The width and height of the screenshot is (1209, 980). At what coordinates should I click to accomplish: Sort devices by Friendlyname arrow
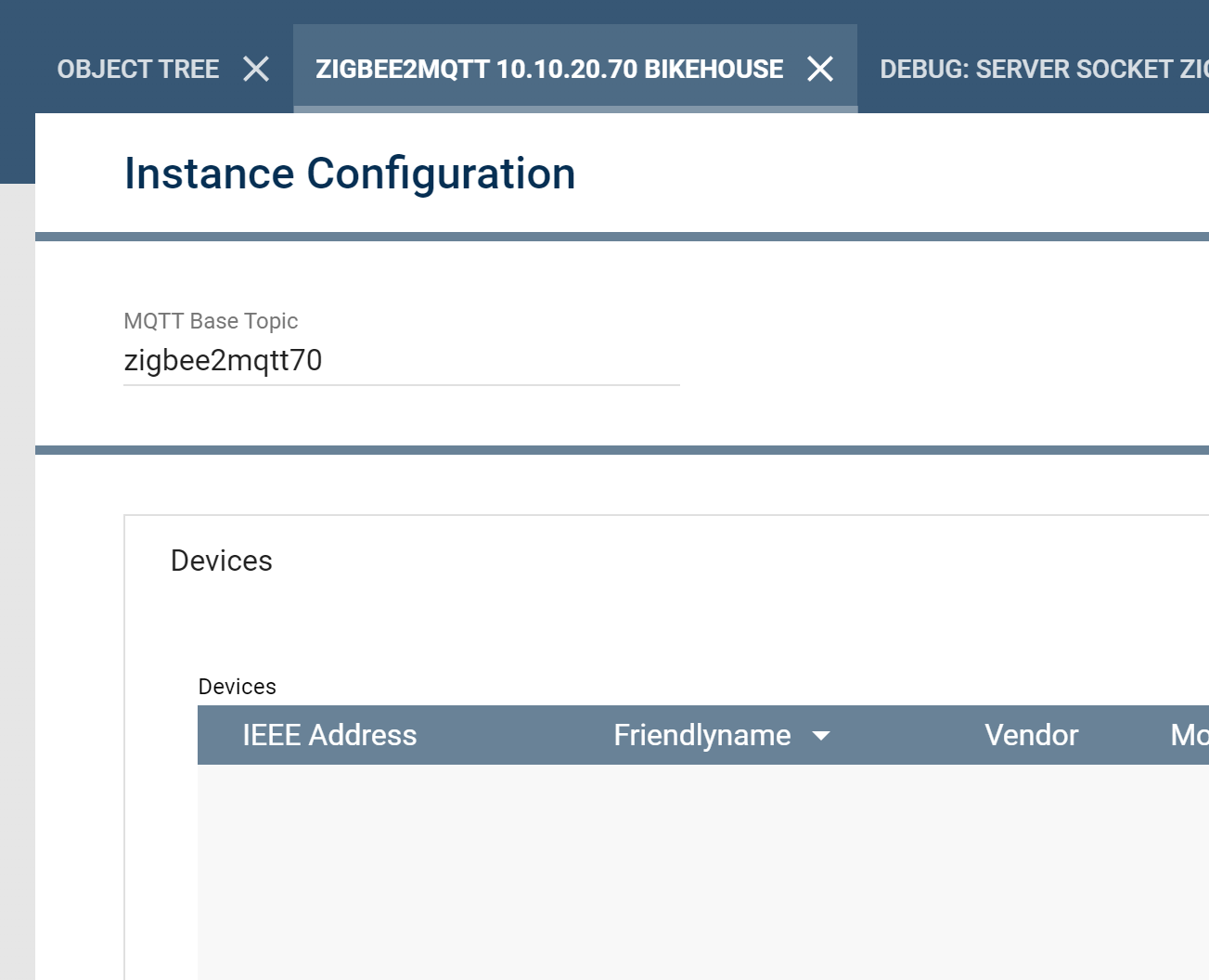pyautogui.click(x=821, y=736)
